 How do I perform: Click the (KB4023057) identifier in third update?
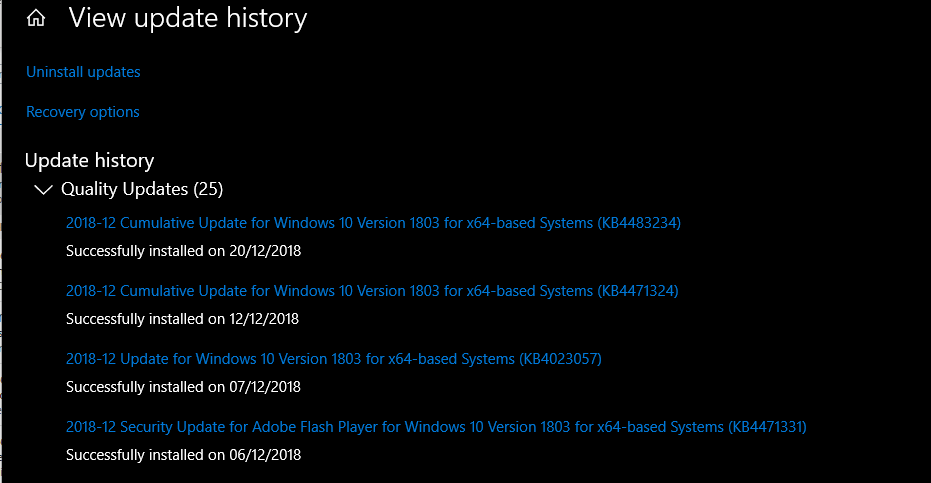(560, 359)
